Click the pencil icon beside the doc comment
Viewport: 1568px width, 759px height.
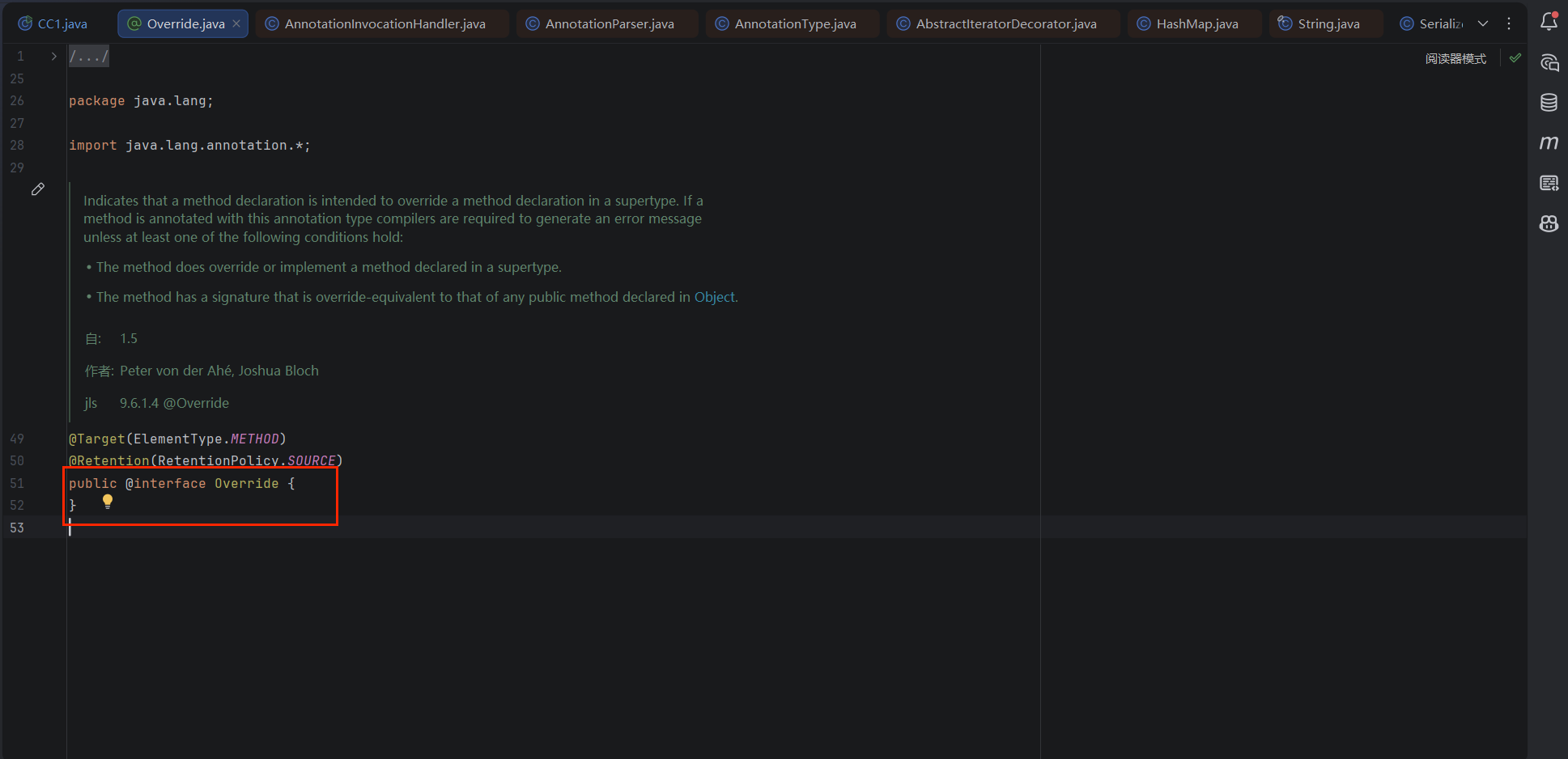(x=37, y=189)
